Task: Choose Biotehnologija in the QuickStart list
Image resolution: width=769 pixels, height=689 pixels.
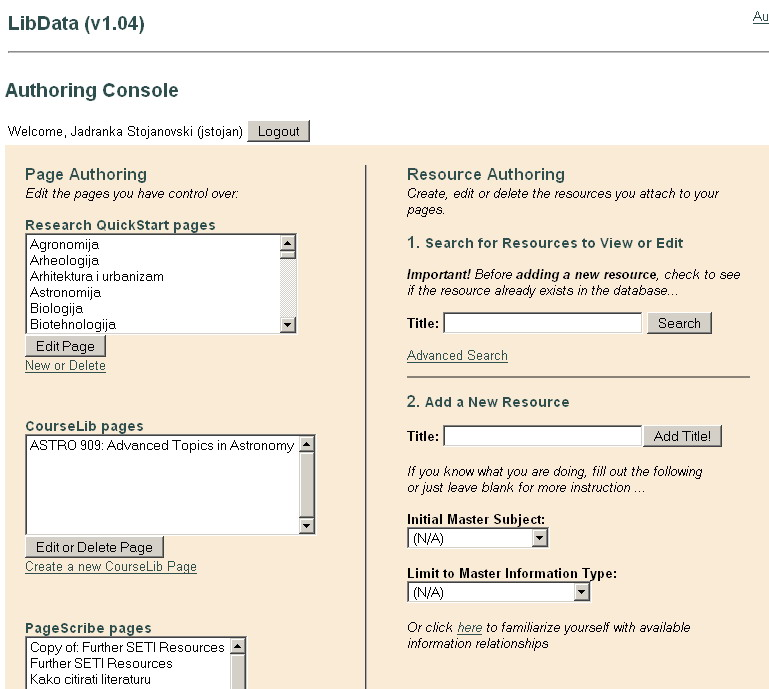Action: pos(72,324)
